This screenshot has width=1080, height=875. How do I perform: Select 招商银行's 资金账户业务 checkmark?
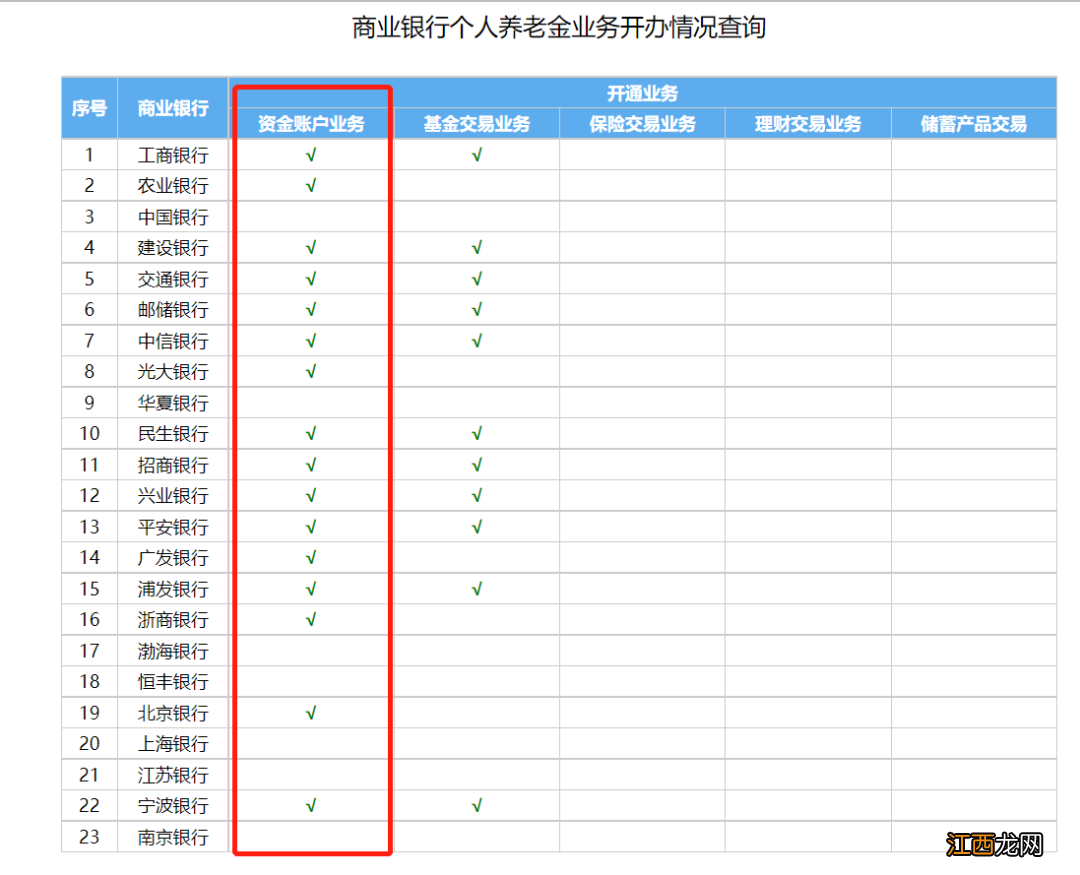[311, 464]
